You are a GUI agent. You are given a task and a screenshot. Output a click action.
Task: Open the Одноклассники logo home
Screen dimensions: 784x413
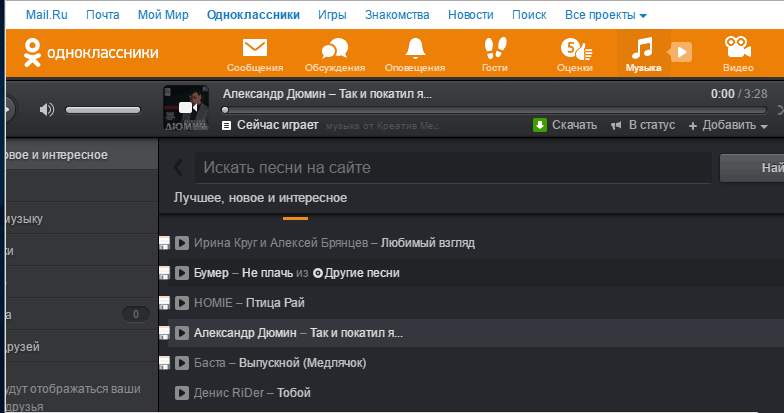91,52
